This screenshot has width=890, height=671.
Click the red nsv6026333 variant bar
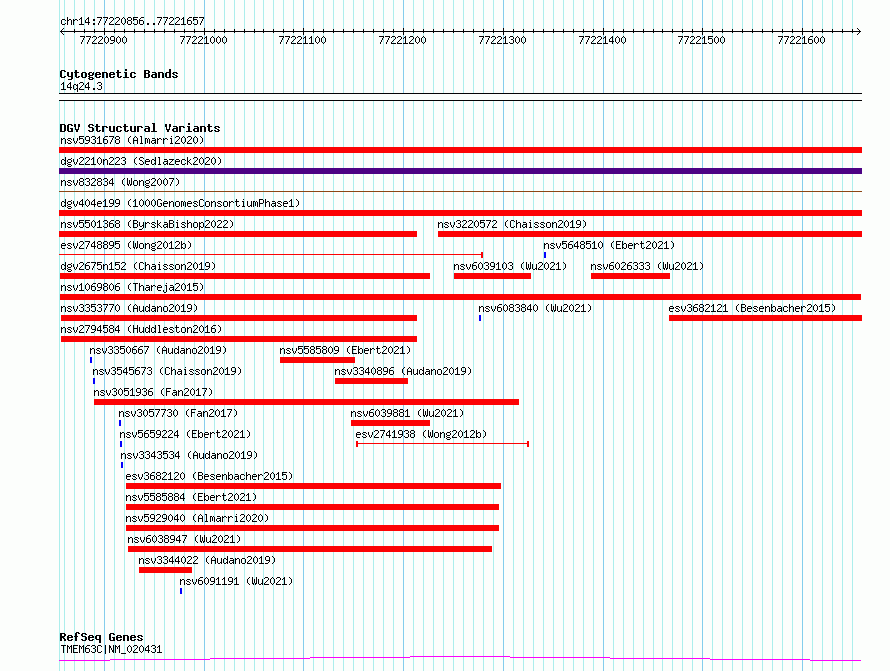click(x=631, y=276)
